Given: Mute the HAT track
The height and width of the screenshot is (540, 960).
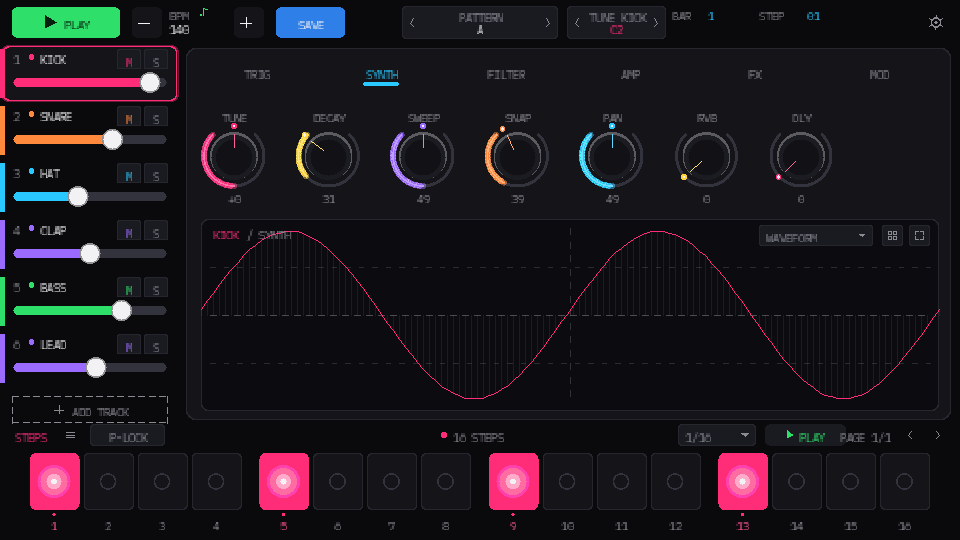Looking at the screenshot, I should coord(129,175).
